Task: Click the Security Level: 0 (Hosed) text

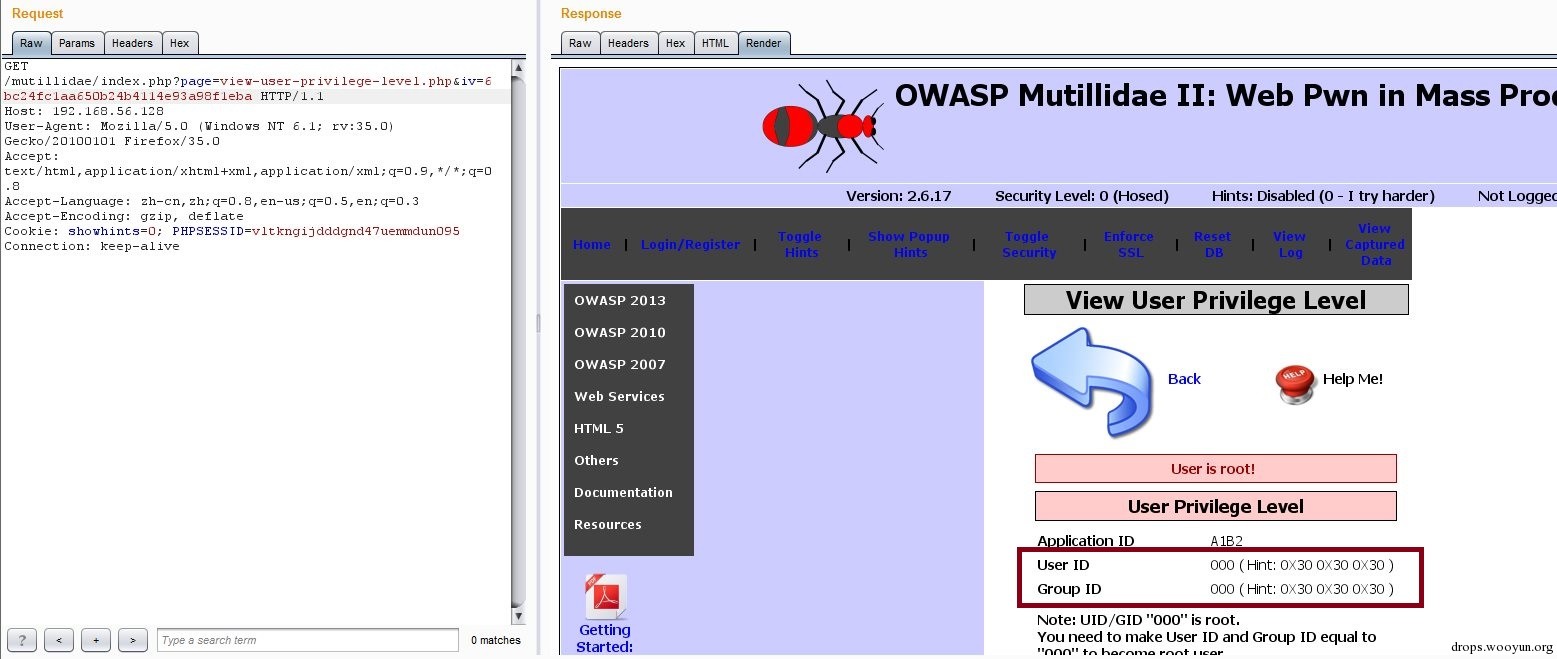Action: (1081, 196)
